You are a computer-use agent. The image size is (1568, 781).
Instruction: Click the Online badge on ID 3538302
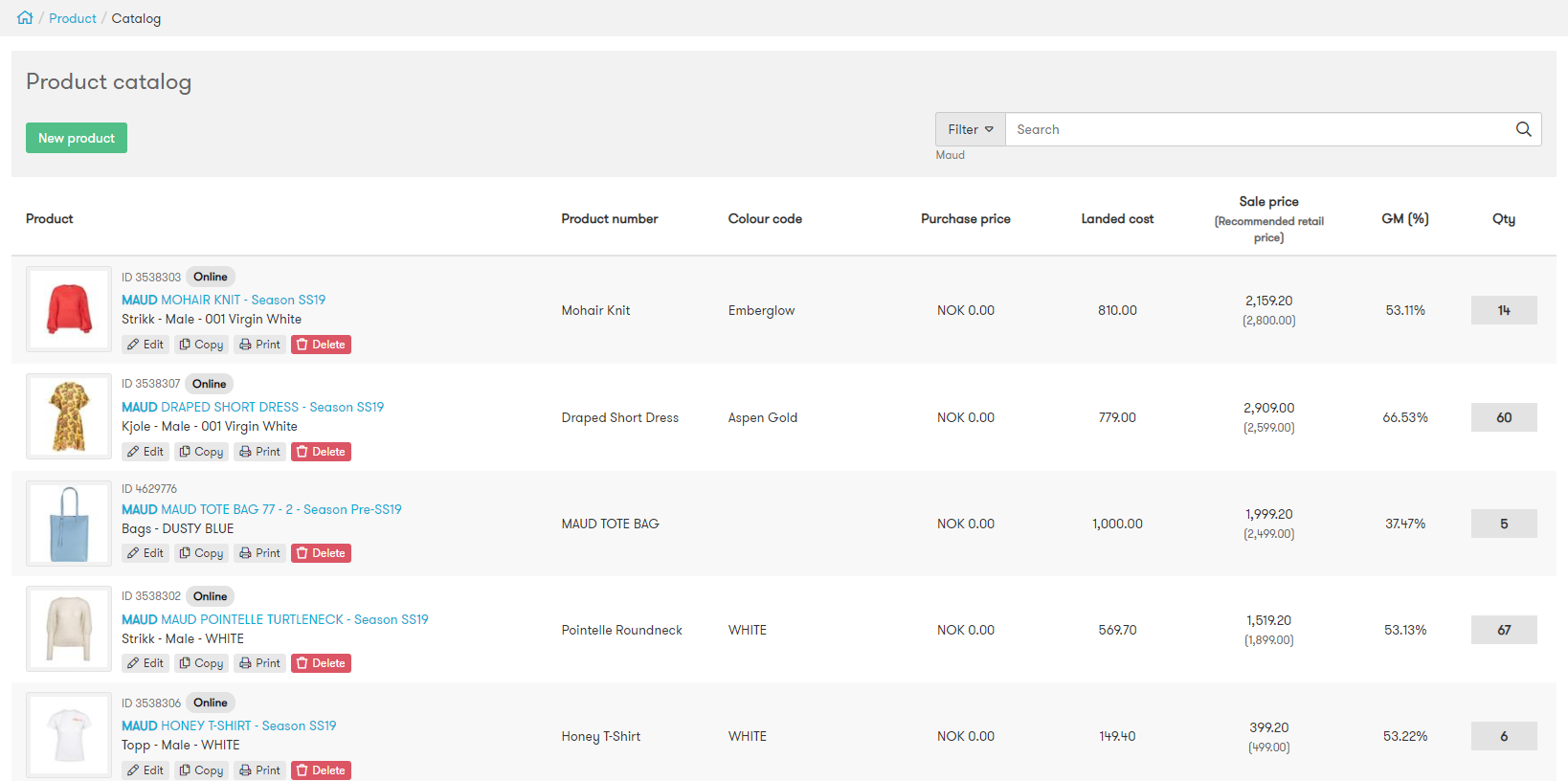point(211,596)
